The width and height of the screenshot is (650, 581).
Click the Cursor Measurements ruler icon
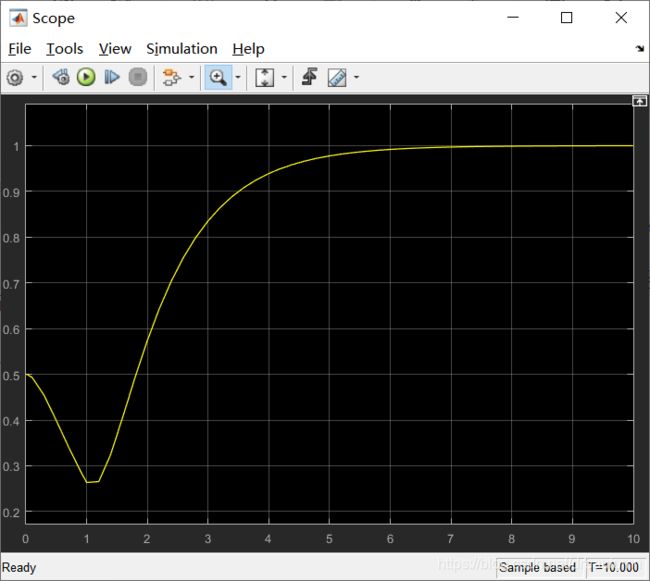pyautogui.click(x=337, y=77)
